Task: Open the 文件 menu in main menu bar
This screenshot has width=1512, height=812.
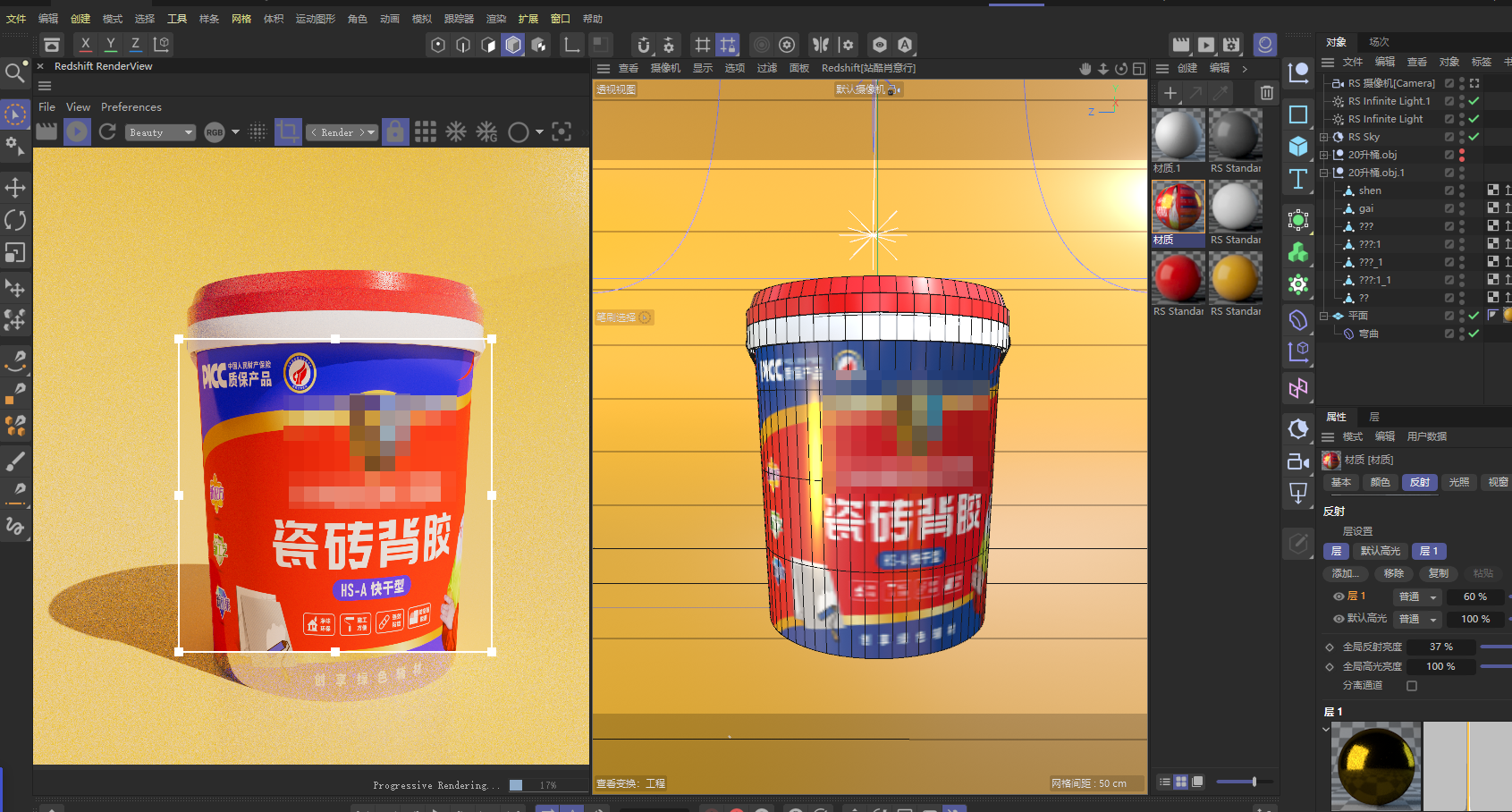Action: coord(16,19)
